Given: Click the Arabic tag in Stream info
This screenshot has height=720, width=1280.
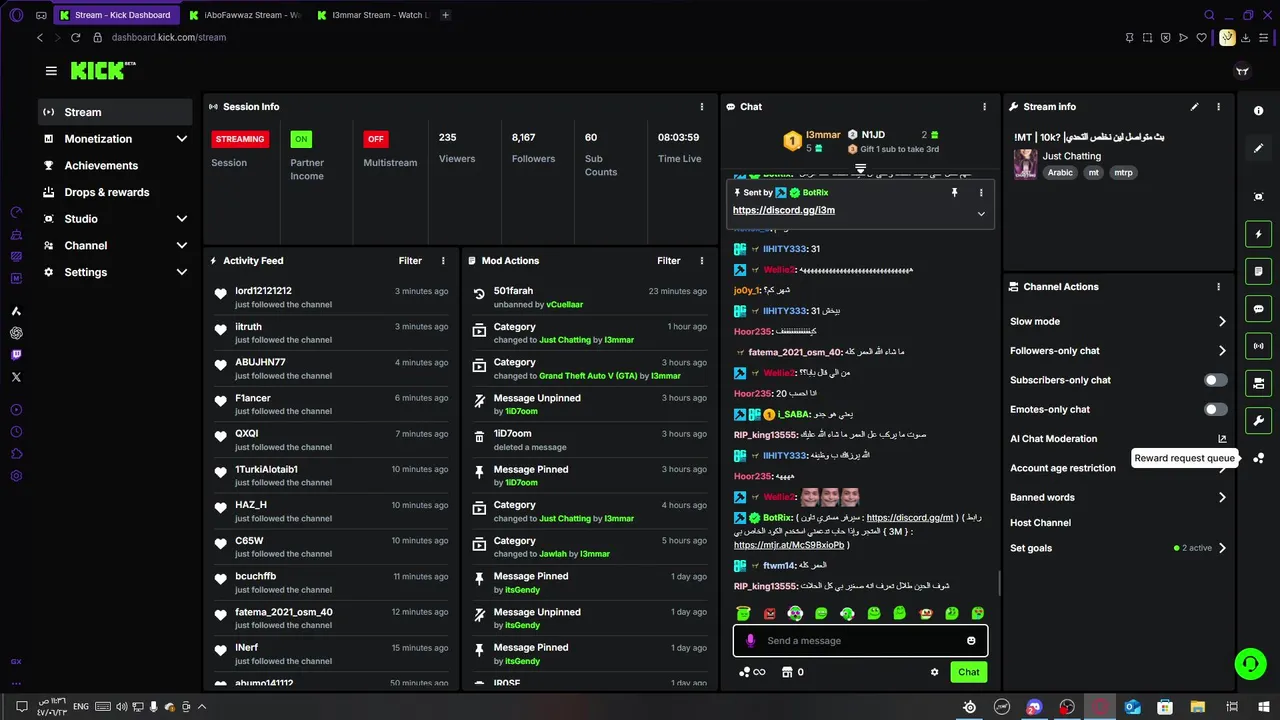Looking at the screenshot, I should (1060, 173).
